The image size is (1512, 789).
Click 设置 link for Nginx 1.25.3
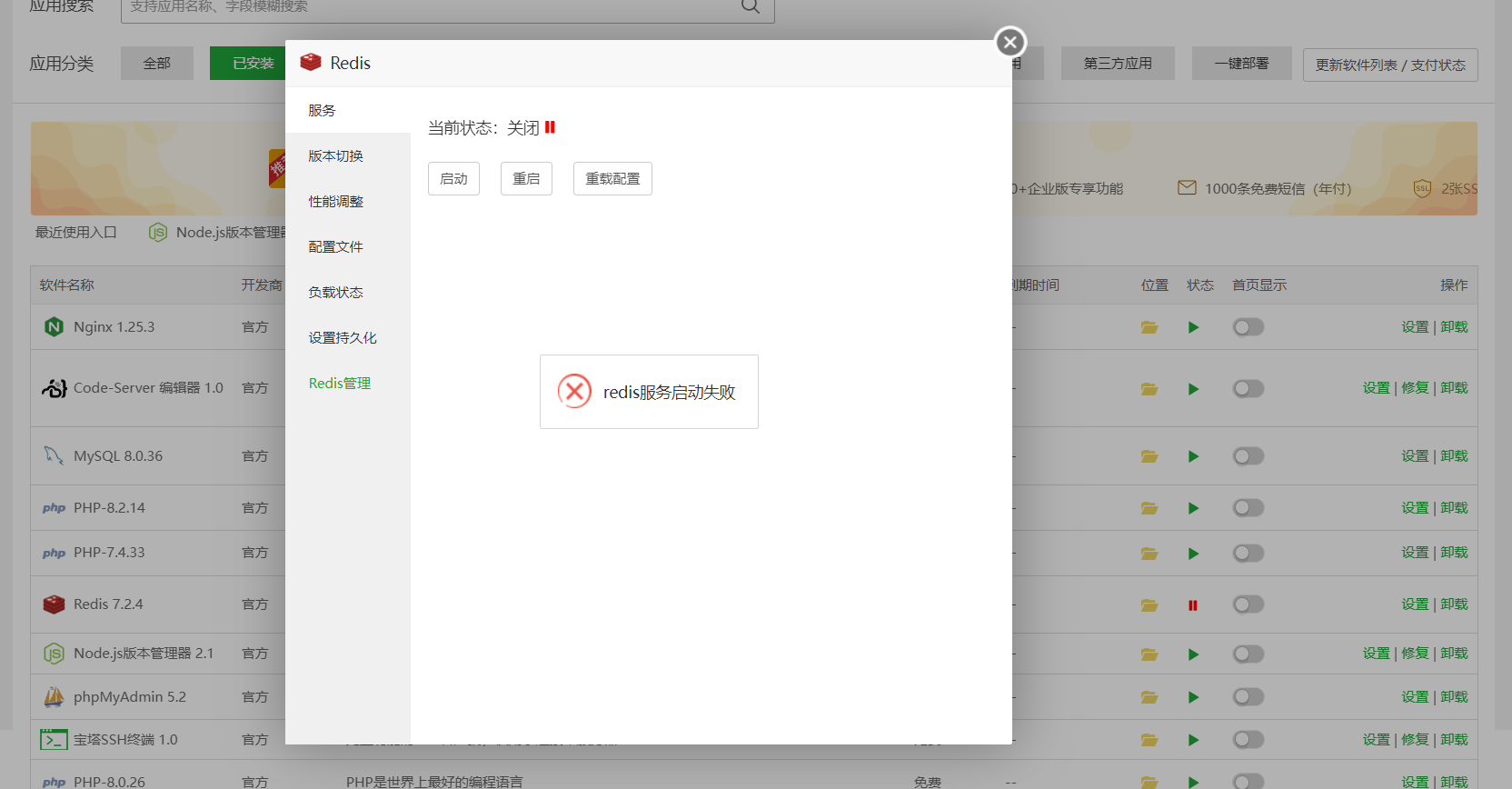pos(1415,326)
